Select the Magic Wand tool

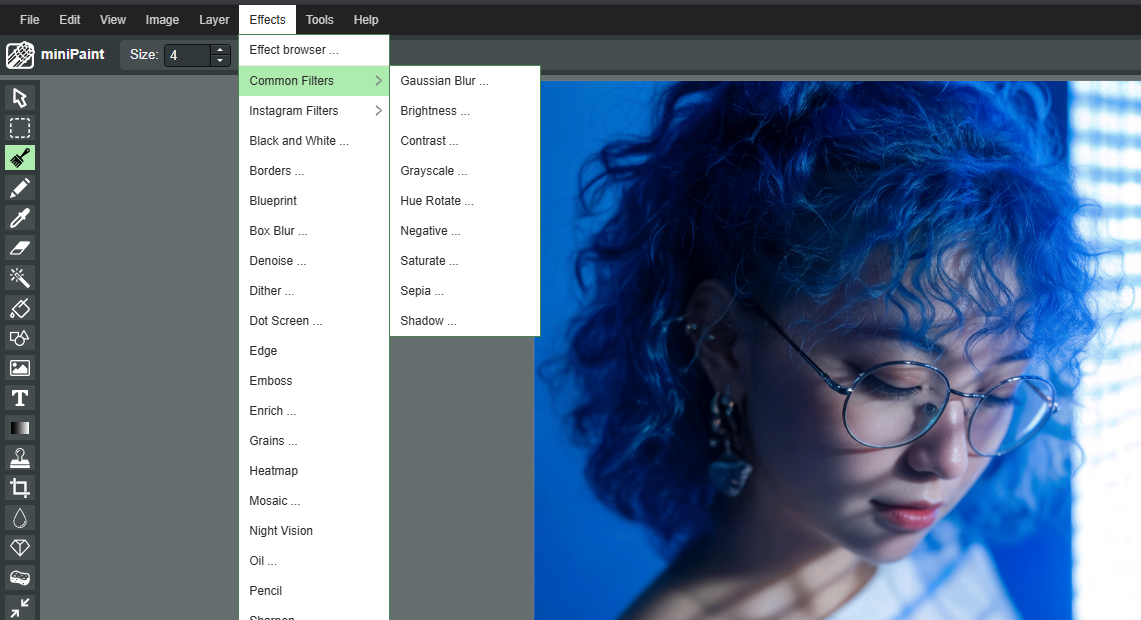[20, 278]
